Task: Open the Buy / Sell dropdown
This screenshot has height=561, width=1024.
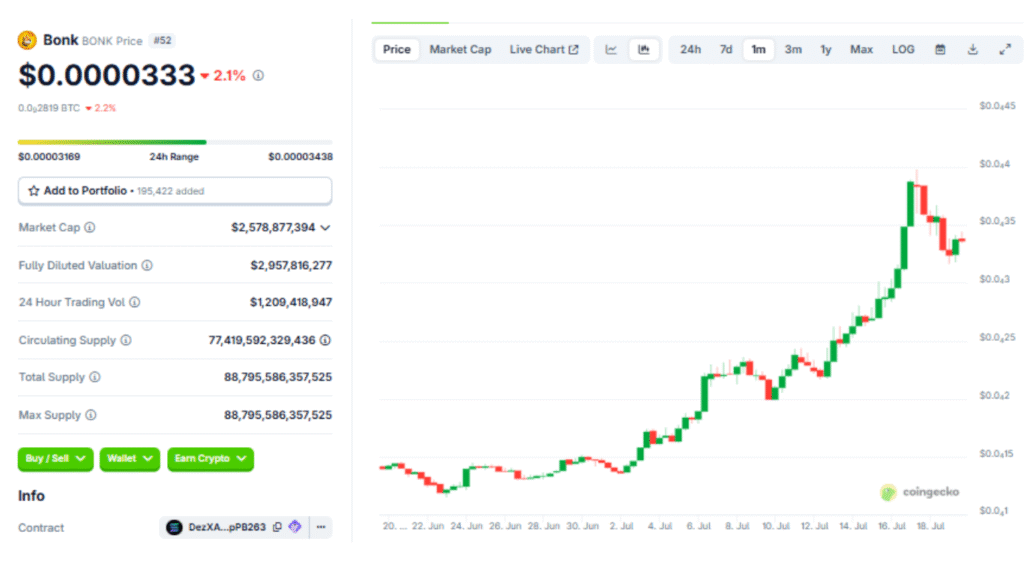Action: click(55, 459)
